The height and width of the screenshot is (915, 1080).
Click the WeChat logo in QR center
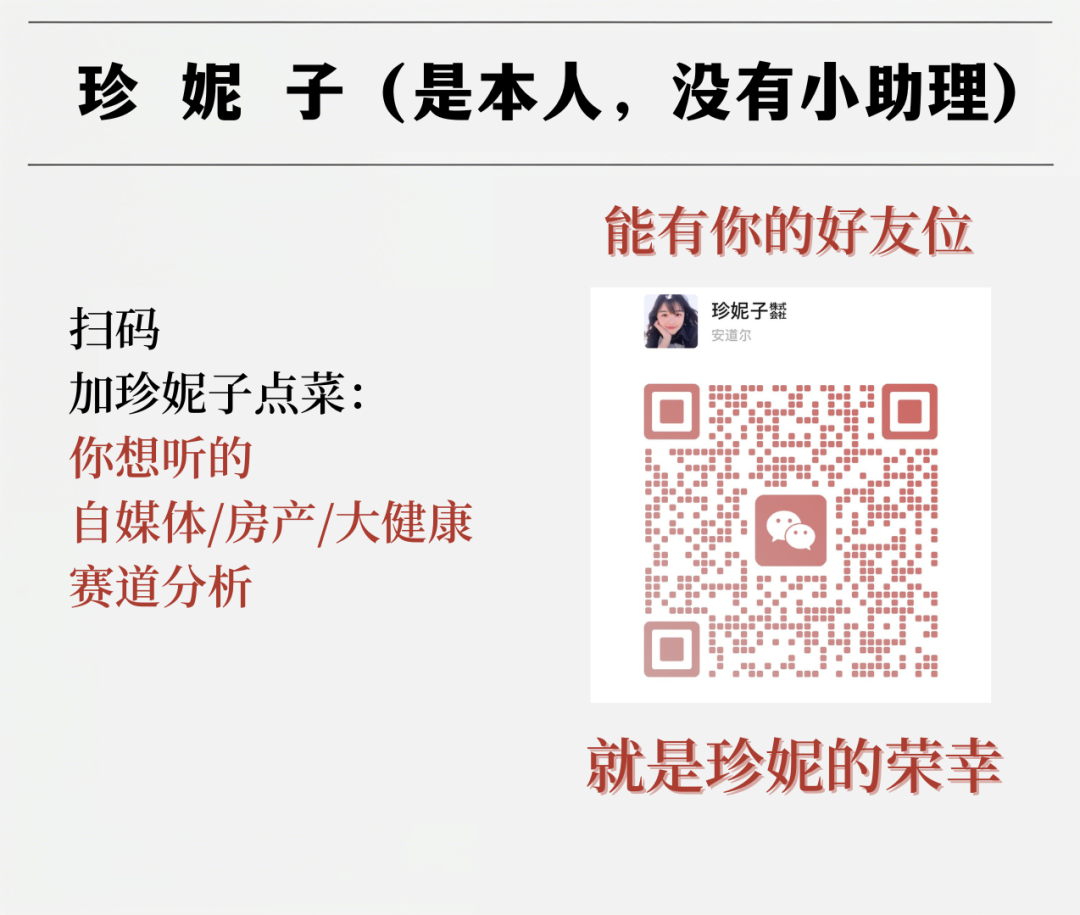[x=791, y=530]
